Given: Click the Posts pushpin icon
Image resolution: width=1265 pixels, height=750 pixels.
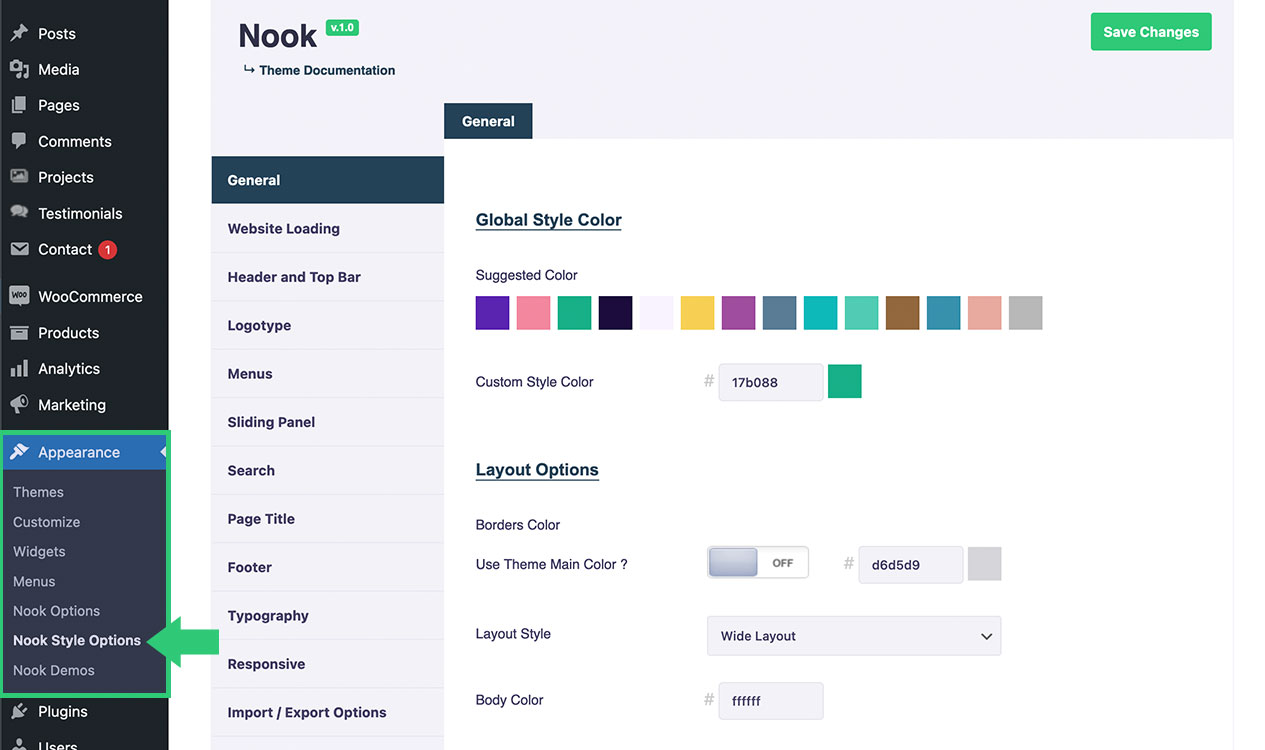Looking at the screenshot, I should point(19,33).
